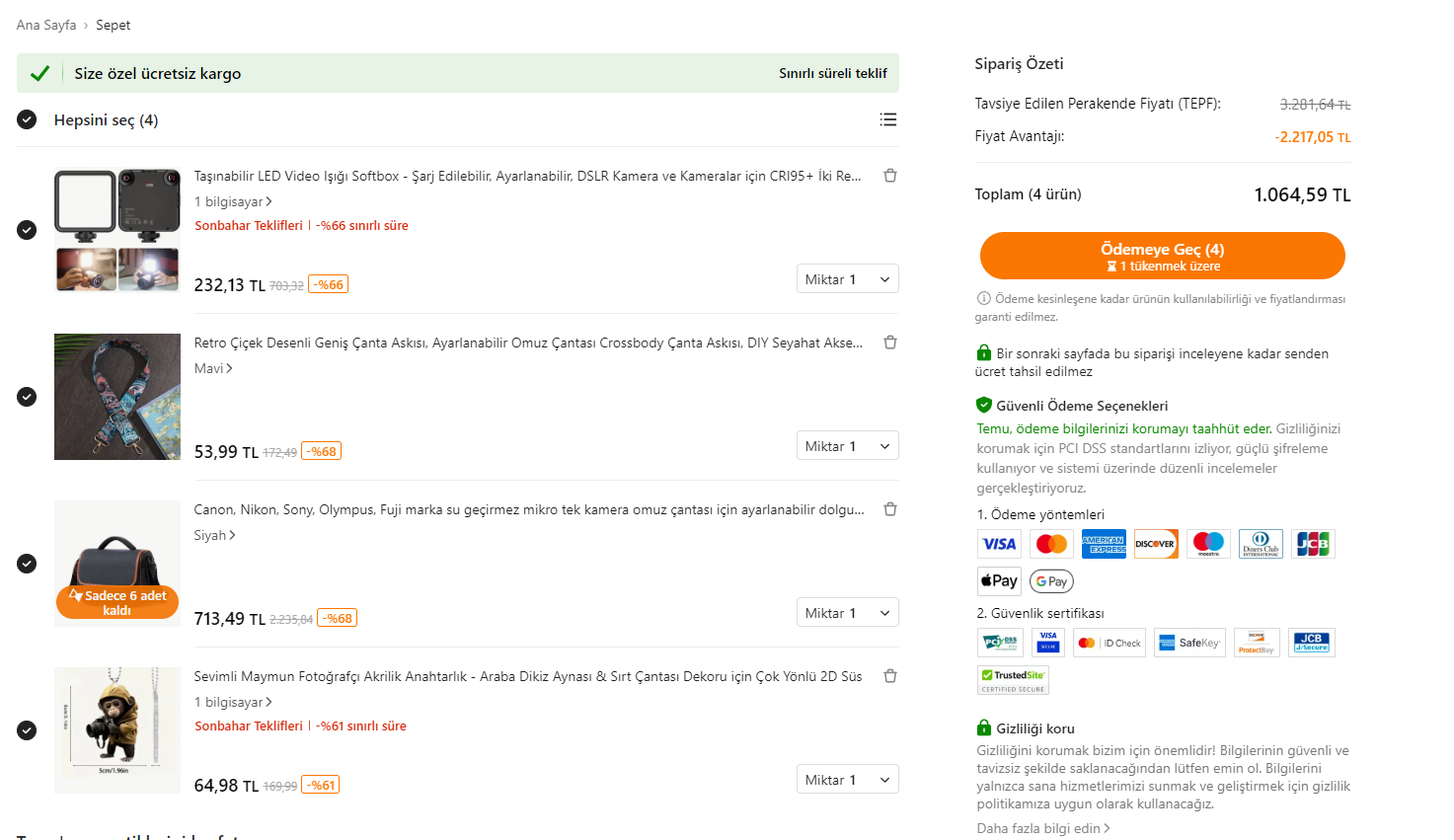Remove the Retro Çiçek Desenli strap from cart
1454x840 pixels.
tap(889, 343)
